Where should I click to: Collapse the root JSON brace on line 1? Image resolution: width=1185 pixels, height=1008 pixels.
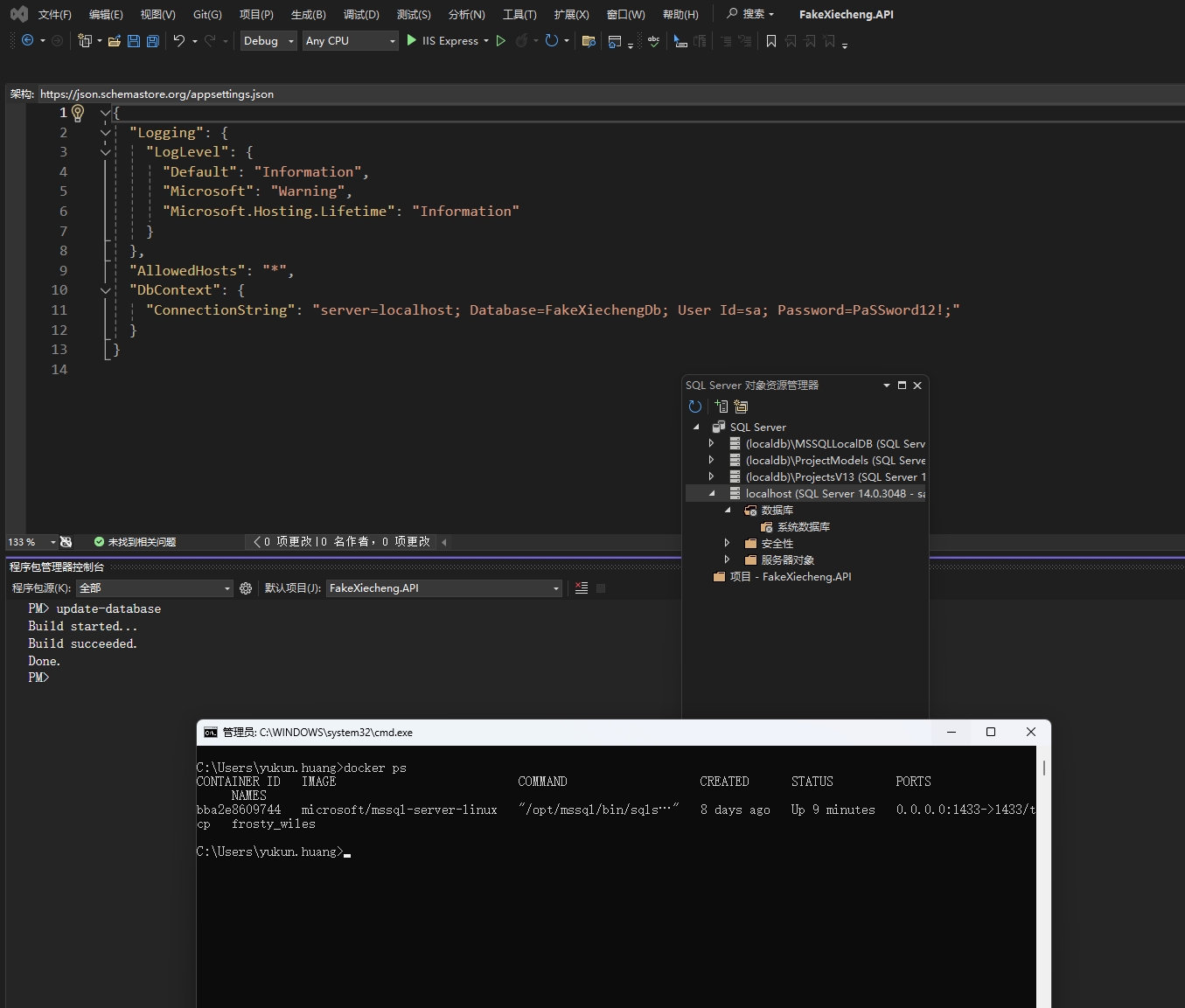click(x=105, y=113)
